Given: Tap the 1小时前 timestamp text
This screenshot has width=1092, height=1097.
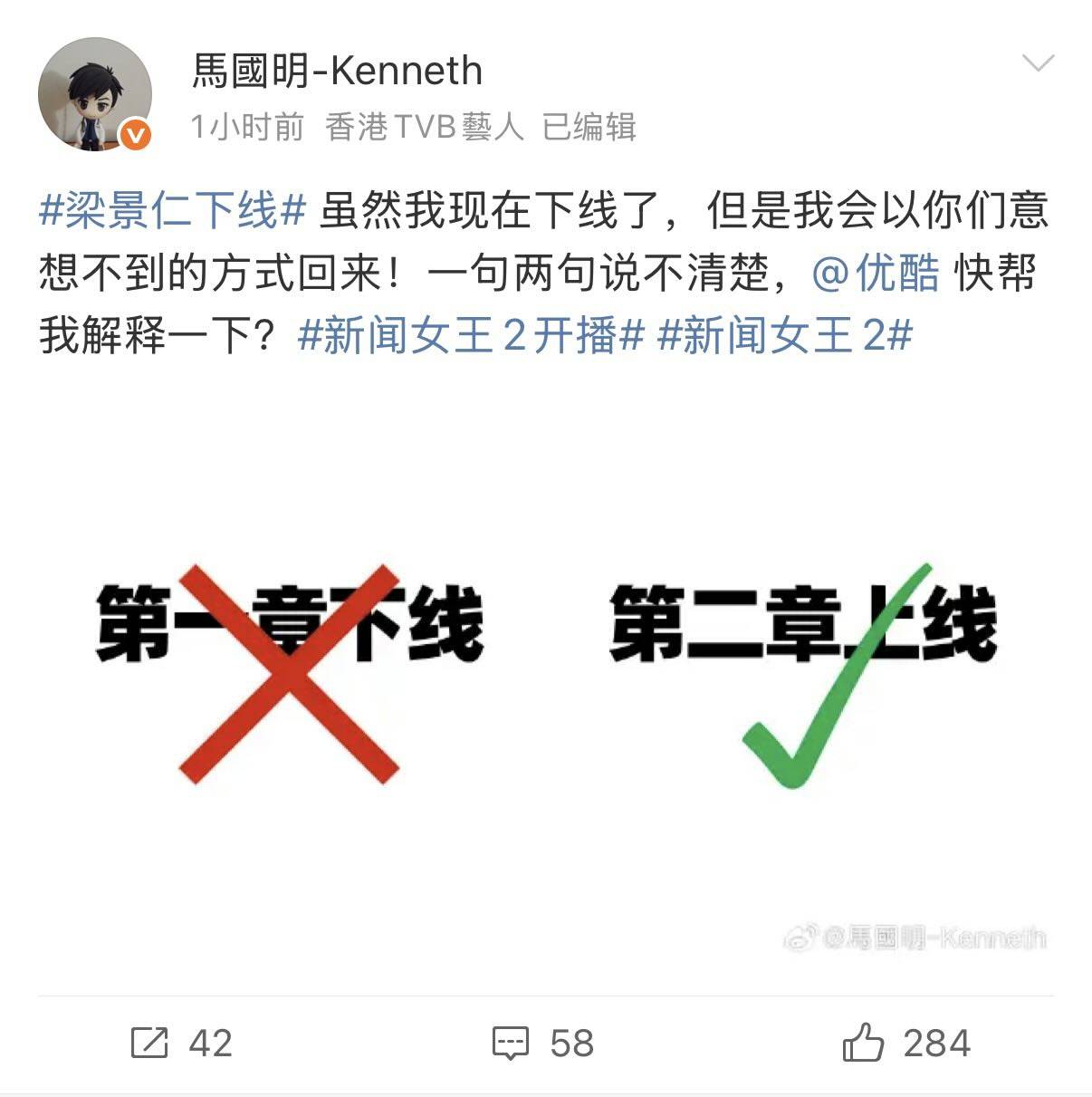Looking at the screenshot, I should point(247,127).
